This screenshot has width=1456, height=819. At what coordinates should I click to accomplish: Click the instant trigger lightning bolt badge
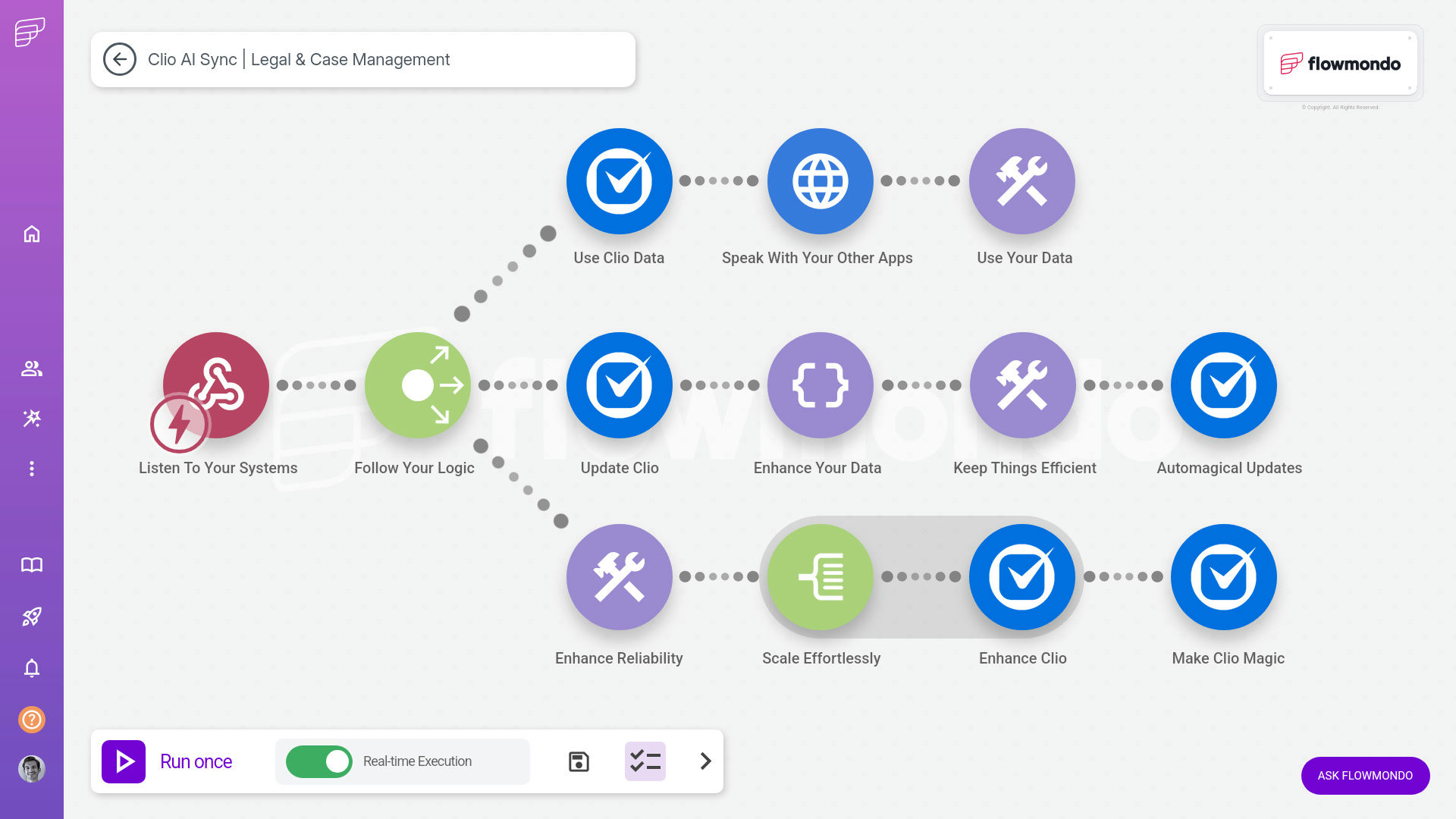[x=179, y=423]
